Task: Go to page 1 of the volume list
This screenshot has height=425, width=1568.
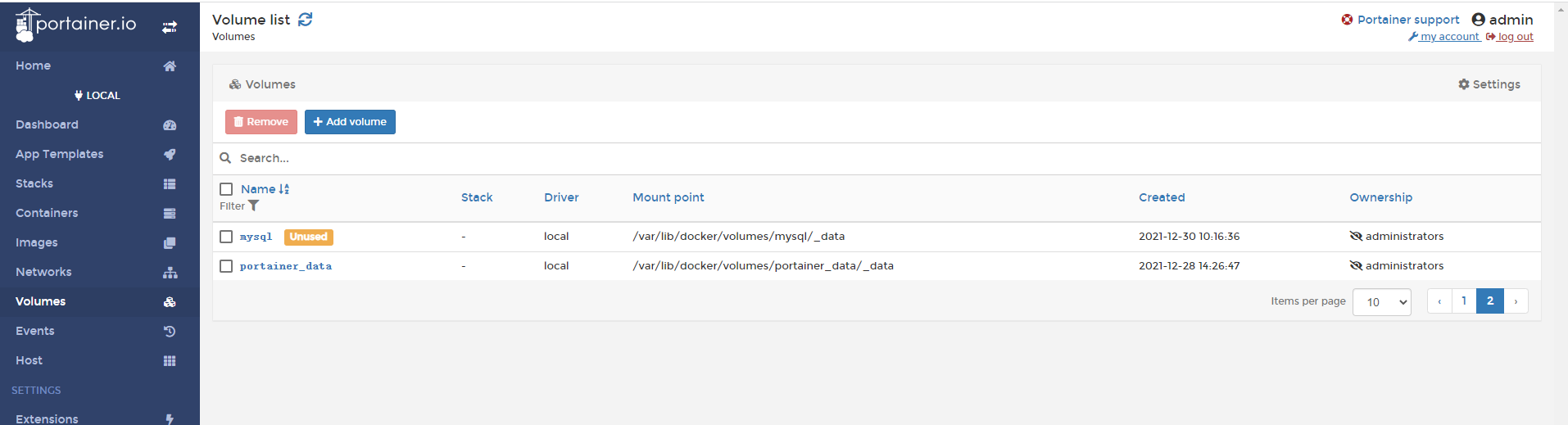Action: click(1464, 301)
